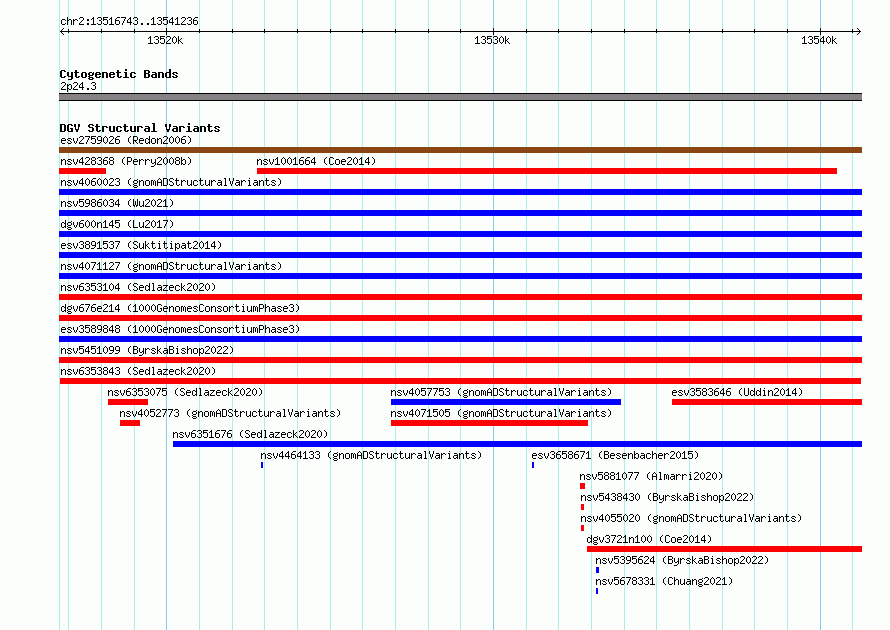Select the red dgv676e214 variant bar
Viewport: 890px width, 630px height.
click(460, 318)
